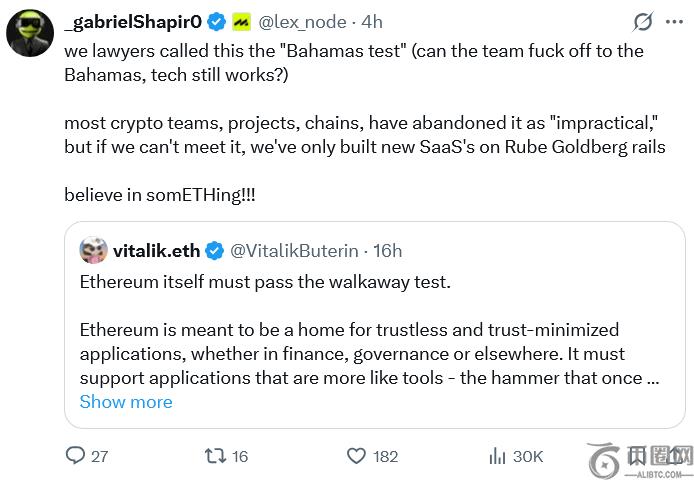Click vitalik.eth's blue verified checkmark

click(215, 251)
